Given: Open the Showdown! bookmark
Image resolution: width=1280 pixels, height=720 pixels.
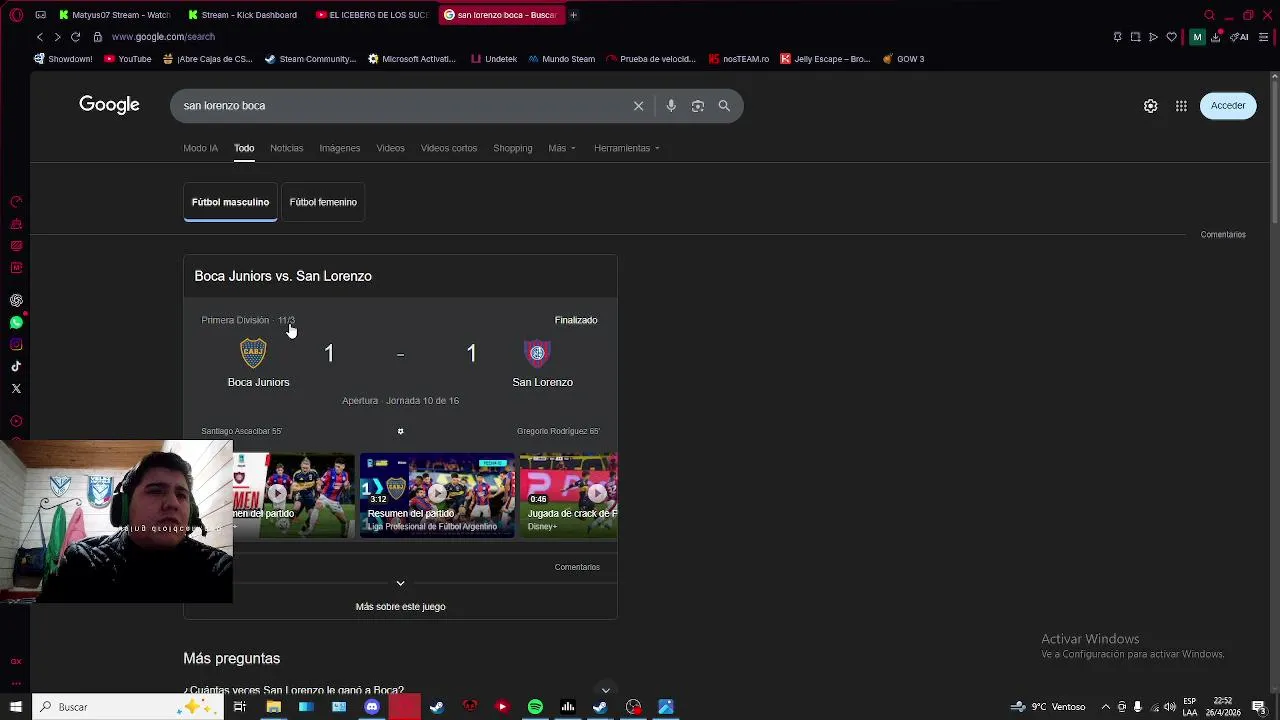Looking at the screenshot, I should (63, 59).
